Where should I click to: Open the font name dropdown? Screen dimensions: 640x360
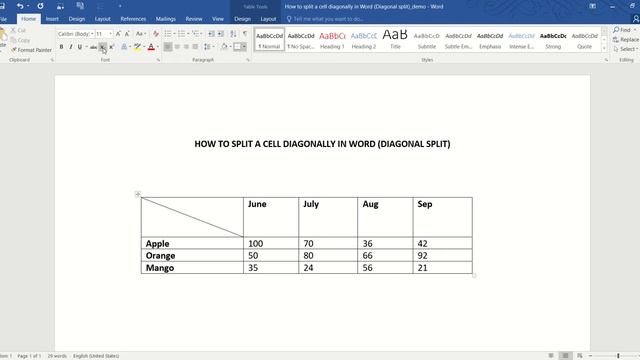click(93, 34)
